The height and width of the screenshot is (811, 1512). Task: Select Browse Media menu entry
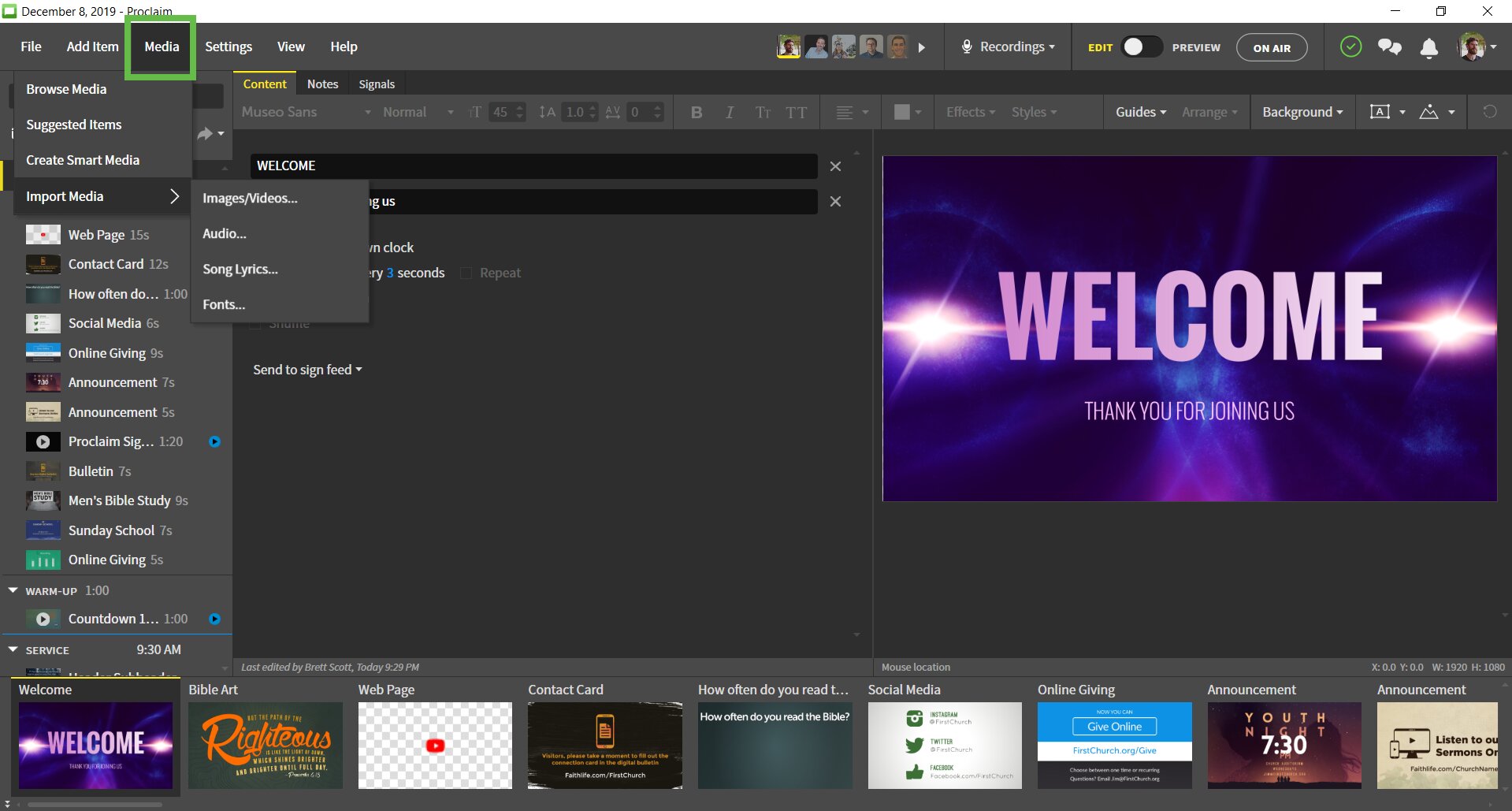(103, 89)
